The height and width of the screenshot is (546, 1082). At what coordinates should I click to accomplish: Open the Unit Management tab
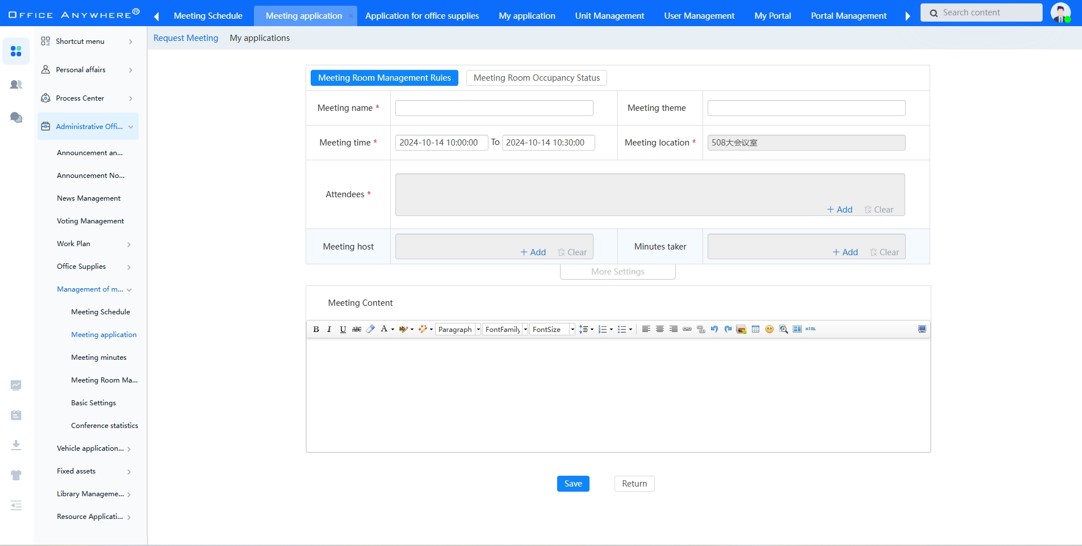[x=609, y=15]
